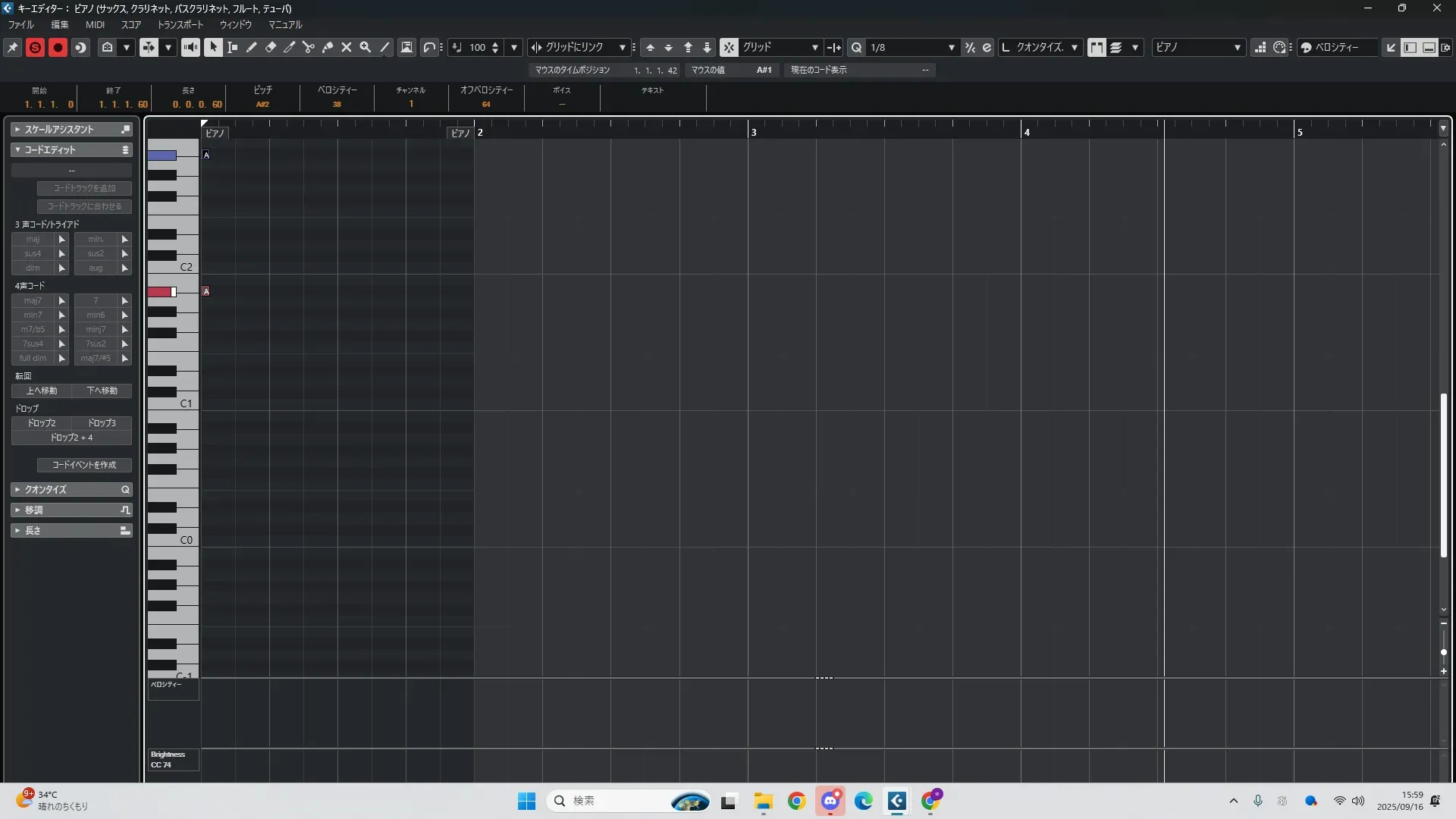1456x819 pixels.
Task: Open the quantize preset 1/8 dropdown
Action: (912, 47)
